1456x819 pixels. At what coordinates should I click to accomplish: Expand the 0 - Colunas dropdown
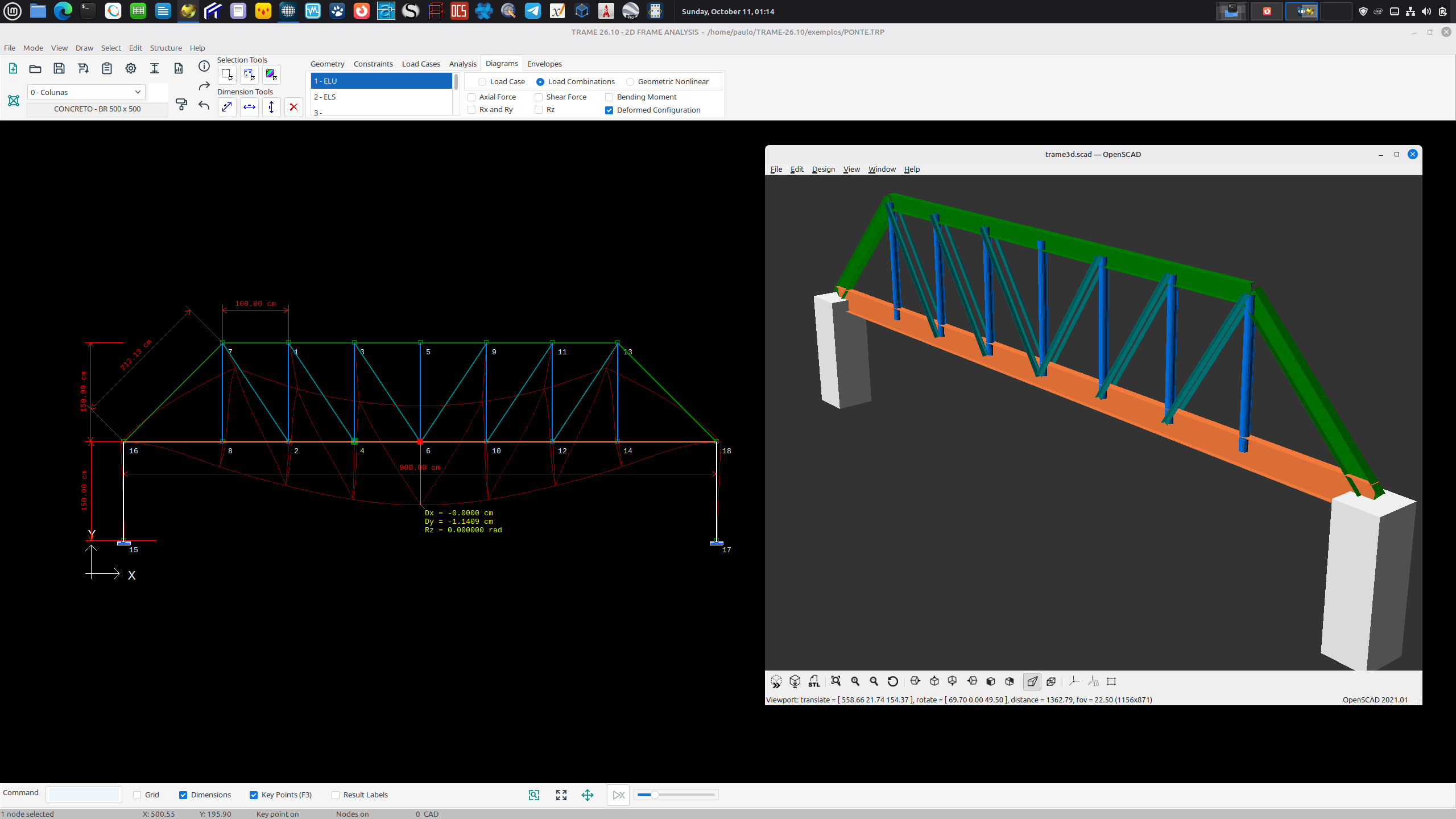coord(86,92)
